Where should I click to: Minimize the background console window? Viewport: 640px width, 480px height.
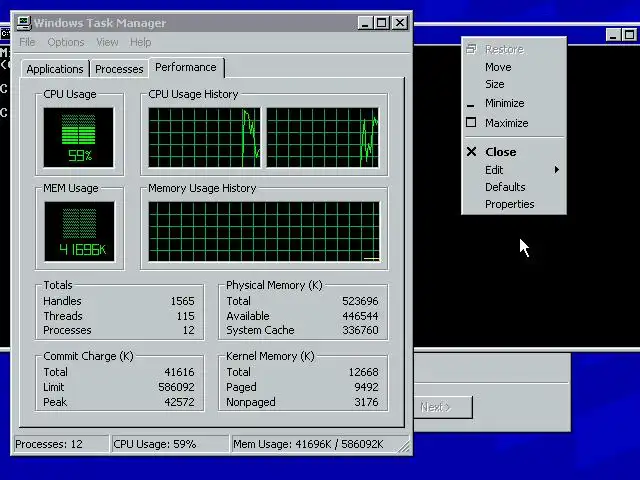click(x=613, y=35)
